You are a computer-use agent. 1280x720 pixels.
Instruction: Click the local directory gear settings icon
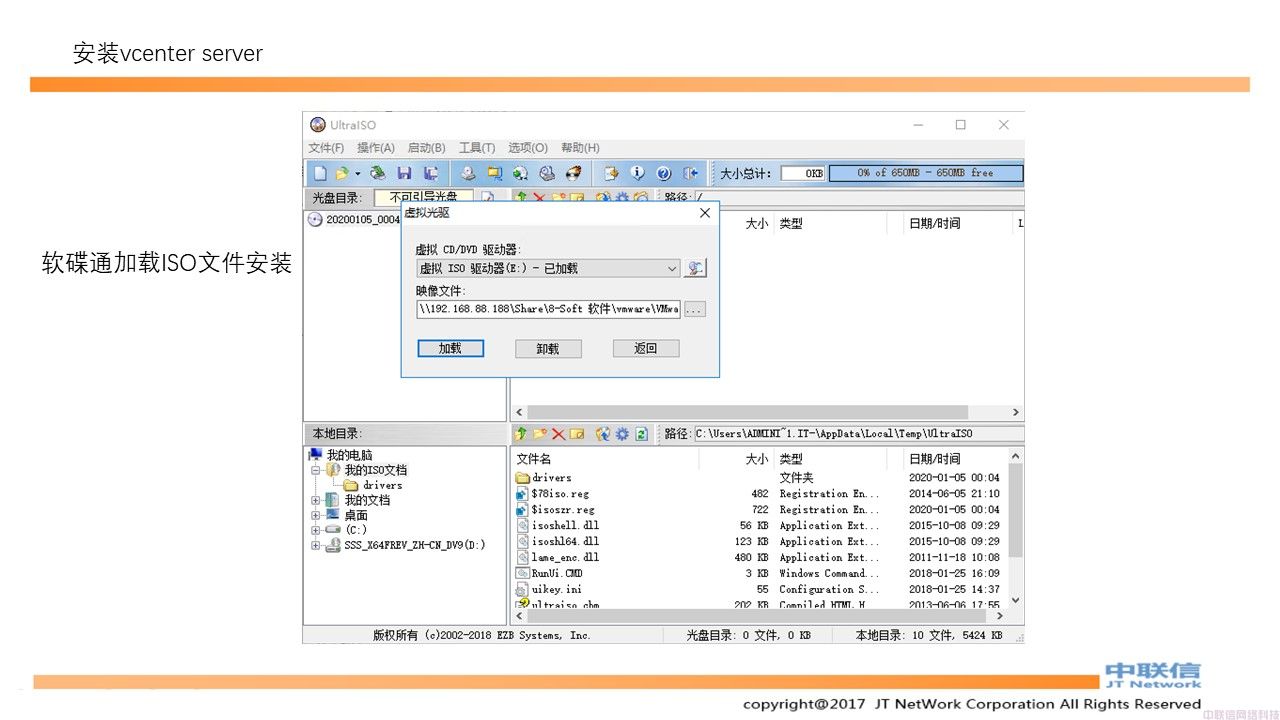622,434
